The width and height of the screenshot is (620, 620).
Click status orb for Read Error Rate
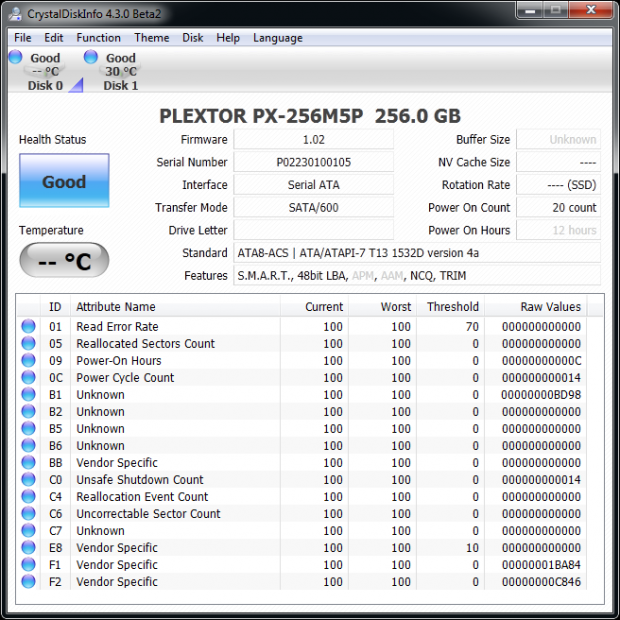pyautogui.click(x=28, y=326)
